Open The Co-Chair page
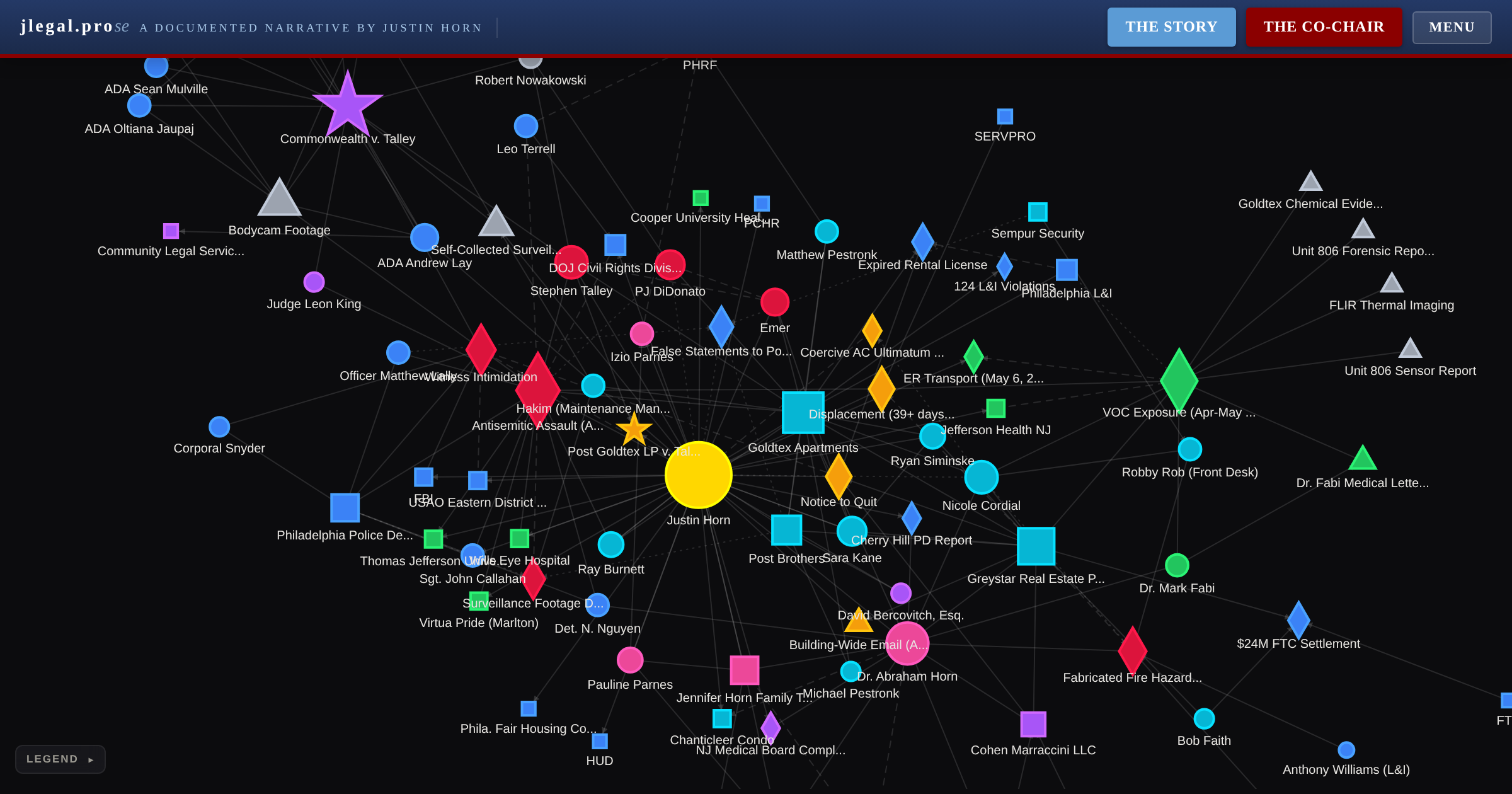 pyautogui.click(x=1324, y=26)
